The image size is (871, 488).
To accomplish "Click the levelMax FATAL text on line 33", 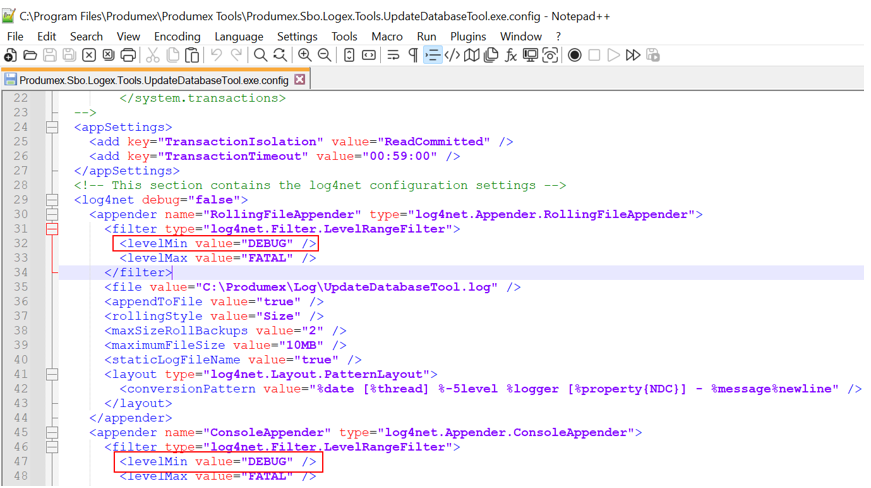I will 218,258.
